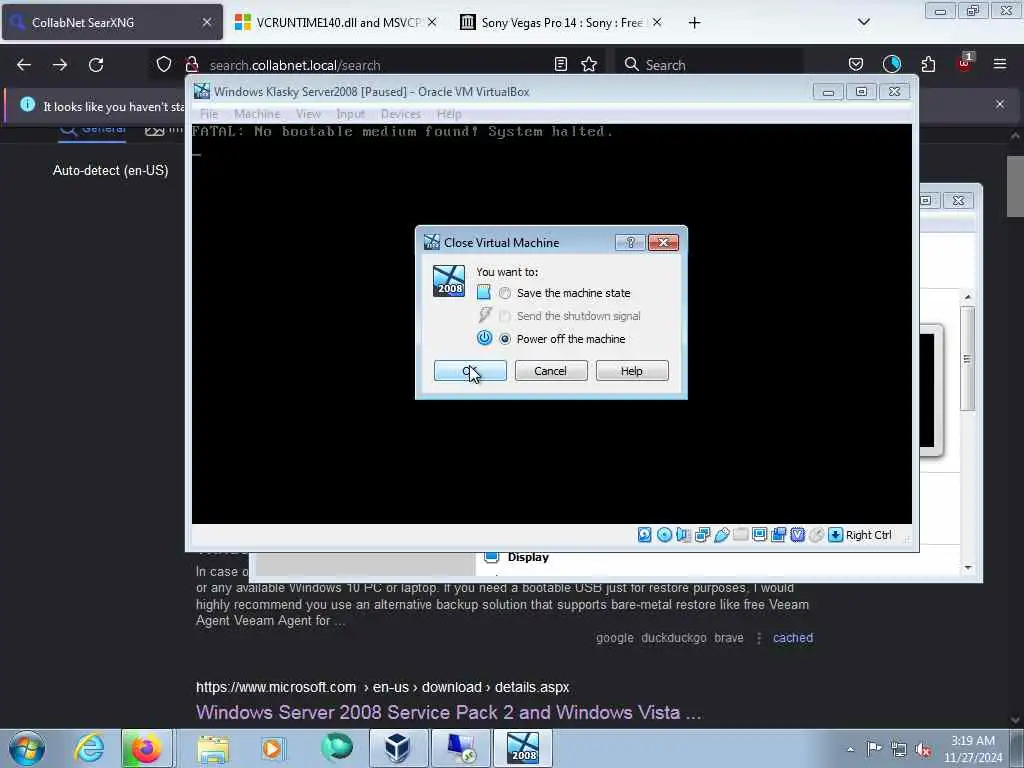Image resolution: width=1024 pixels, height=768 pixels.
Task: Click the USB devices icon in VM status bar
Action: [x=722, y=535]
